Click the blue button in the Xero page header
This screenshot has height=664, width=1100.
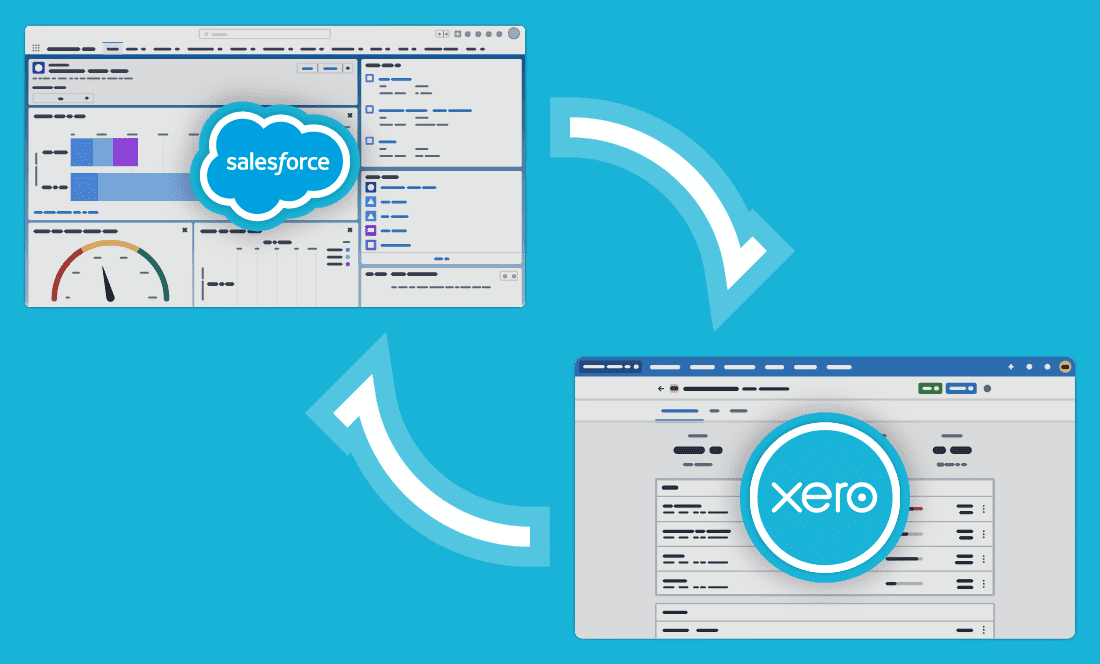point(961,388)
